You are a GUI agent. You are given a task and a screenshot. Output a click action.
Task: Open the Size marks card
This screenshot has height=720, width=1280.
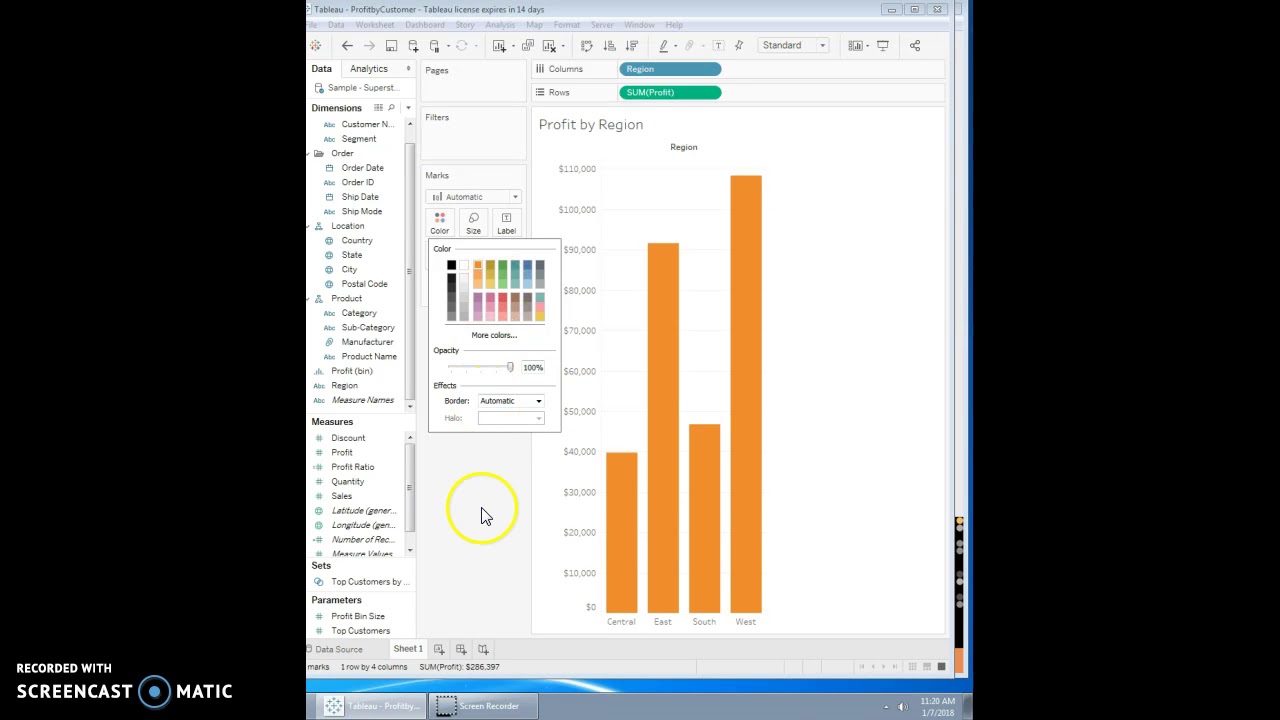coord(473,223)
